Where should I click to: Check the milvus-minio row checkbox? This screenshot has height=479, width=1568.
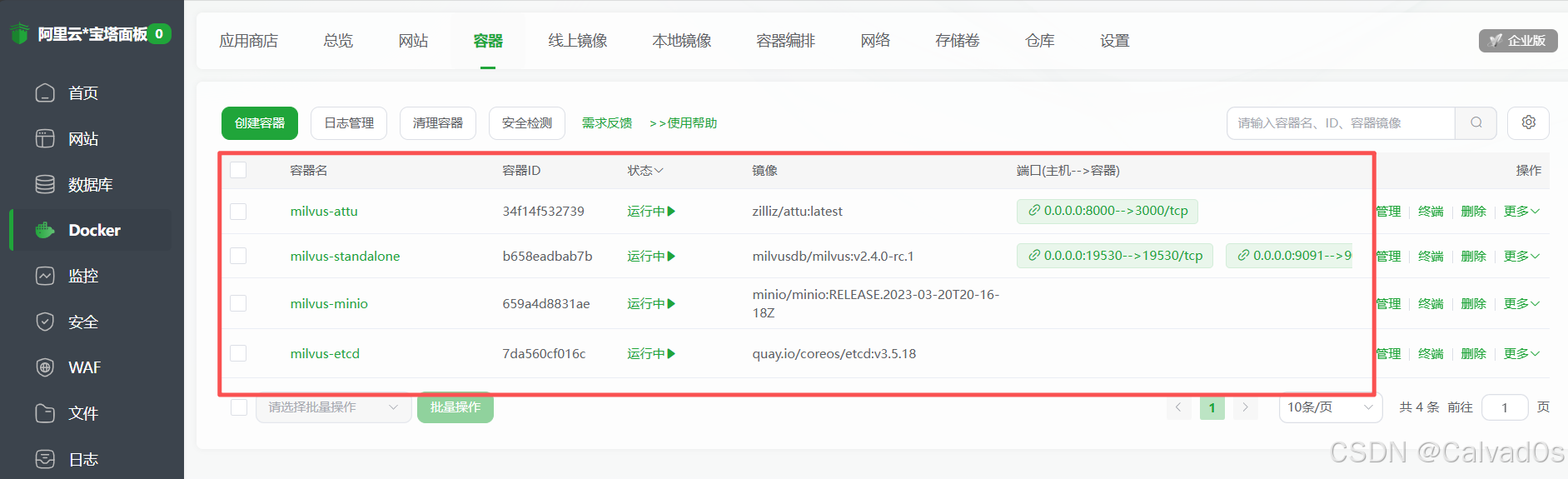click(x=238, y=303)
